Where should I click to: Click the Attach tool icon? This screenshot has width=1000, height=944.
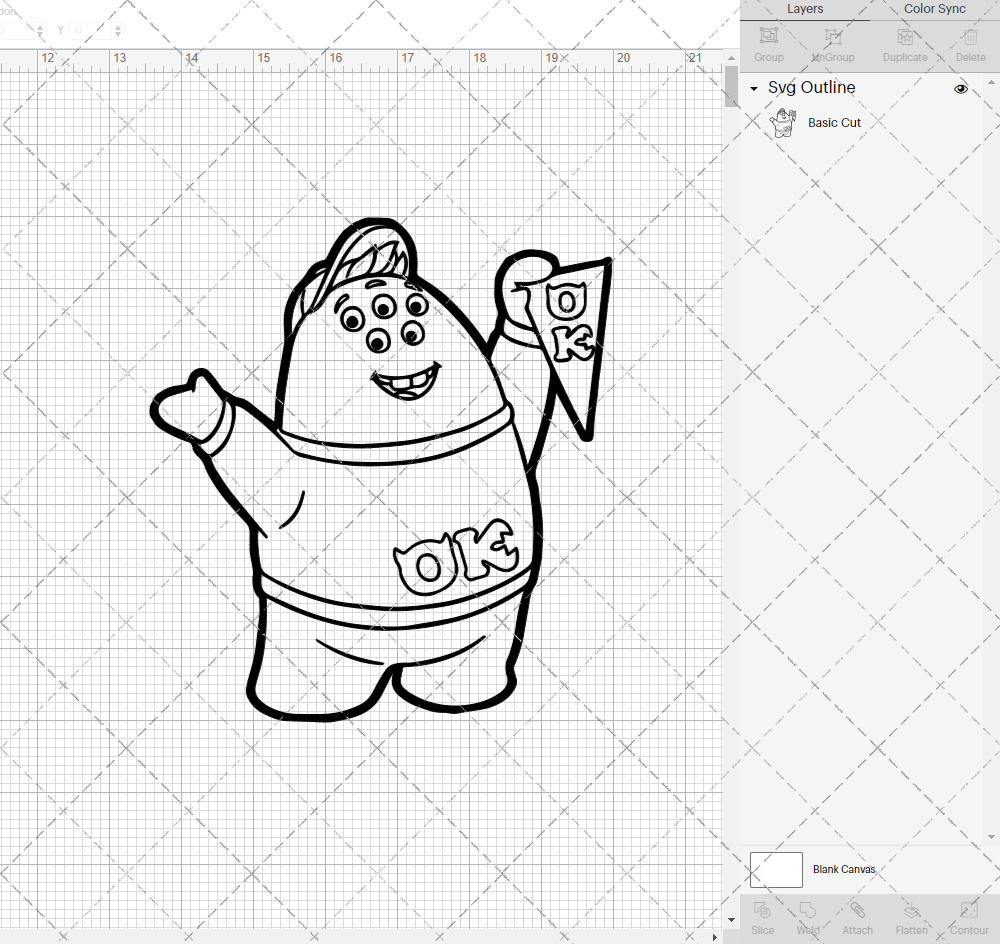857,910
